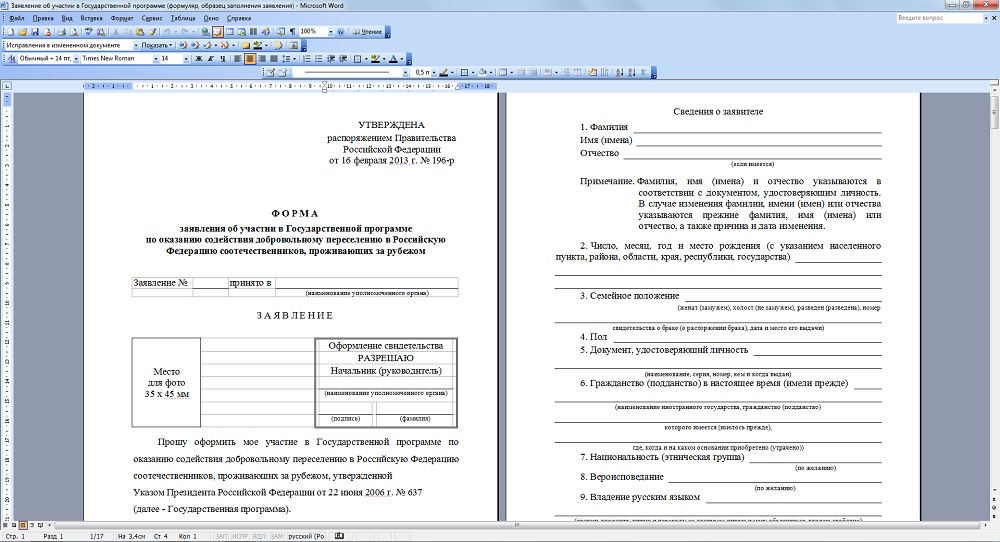Toggle bold (Ж) formatting
This screenshot has height=542, width=1000.
click(198, 59)
